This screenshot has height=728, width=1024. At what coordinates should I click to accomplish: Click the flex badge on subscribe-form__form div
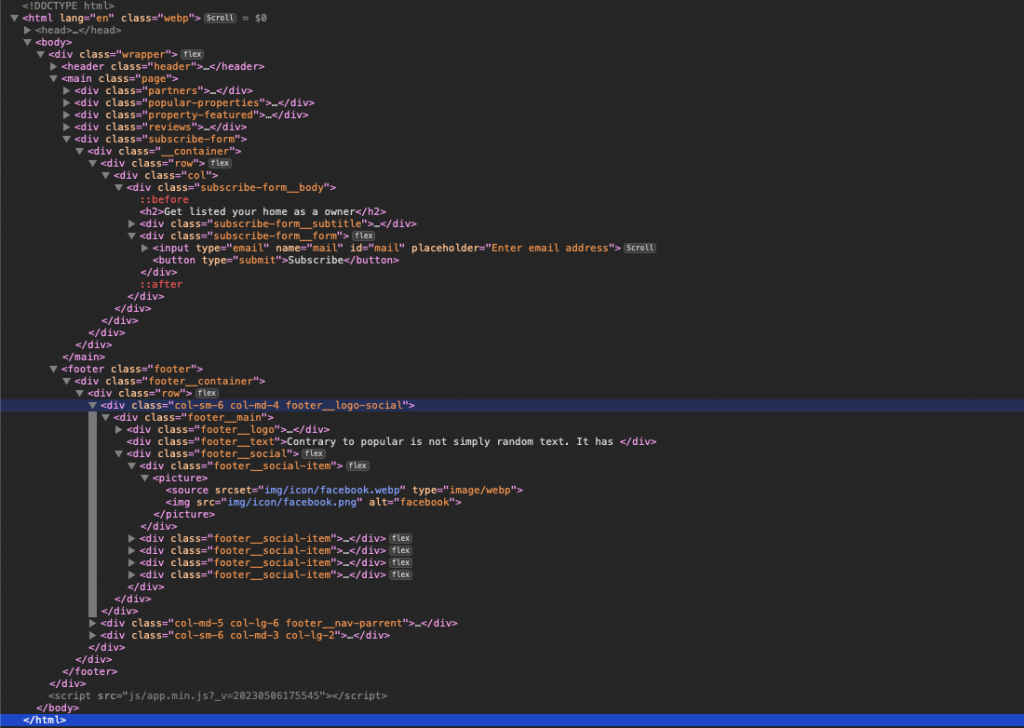pos(364,236)
